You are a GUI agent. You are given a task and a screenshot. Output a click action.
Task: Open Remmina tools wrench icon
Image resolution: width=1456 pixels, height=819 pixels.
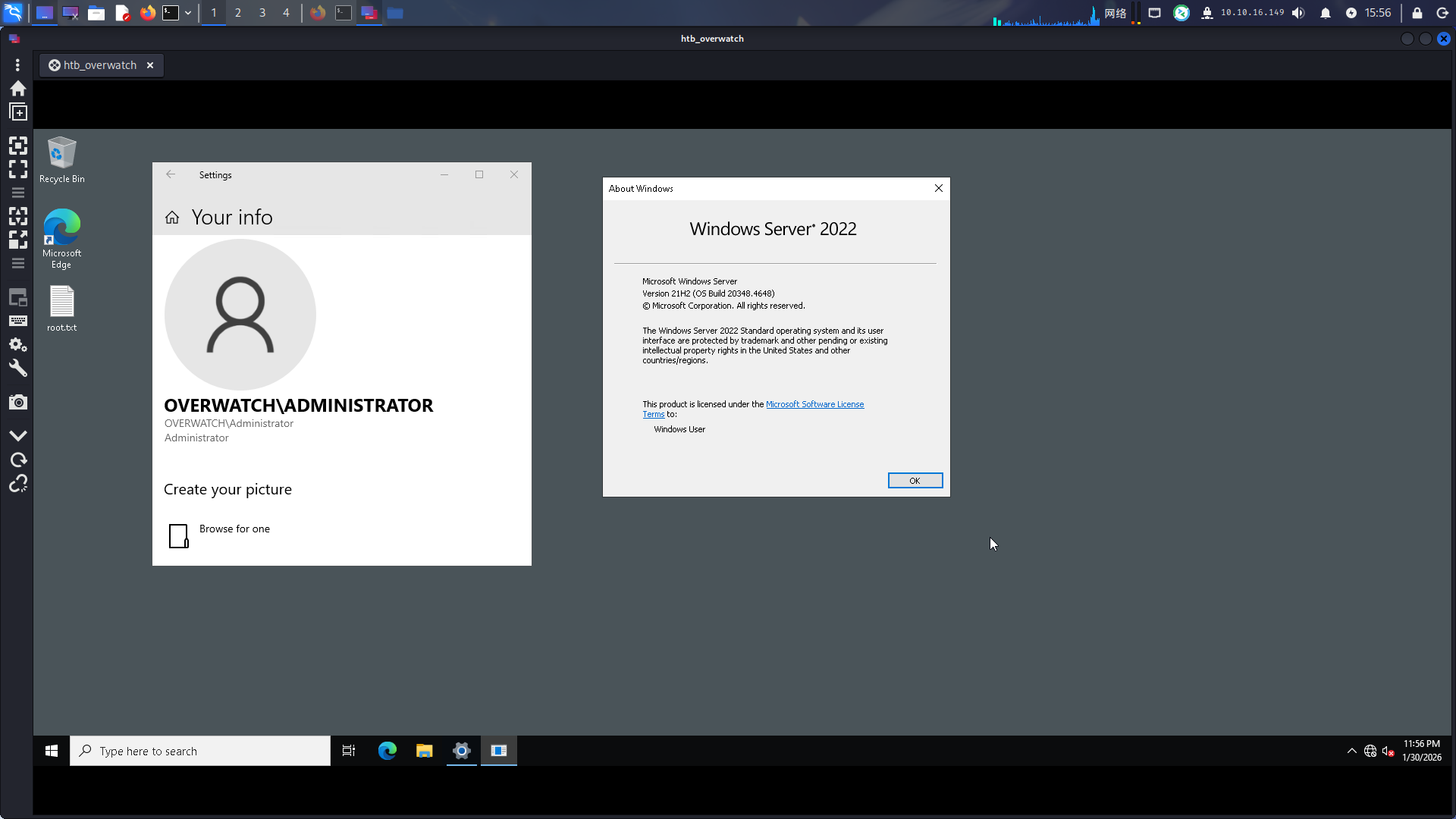coord(18,369)
